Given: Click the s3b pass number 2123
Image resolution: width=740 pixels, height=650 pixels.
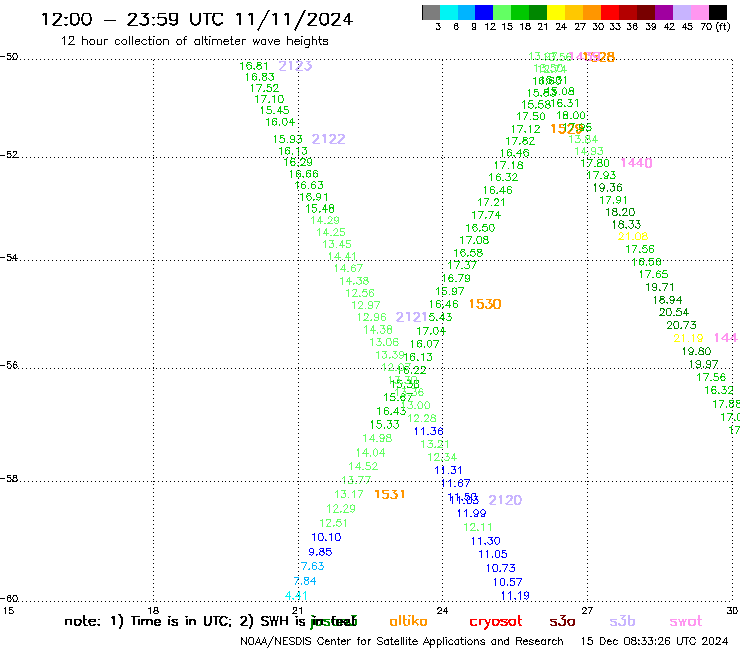Looking at the screenshot, I should 295,66.
